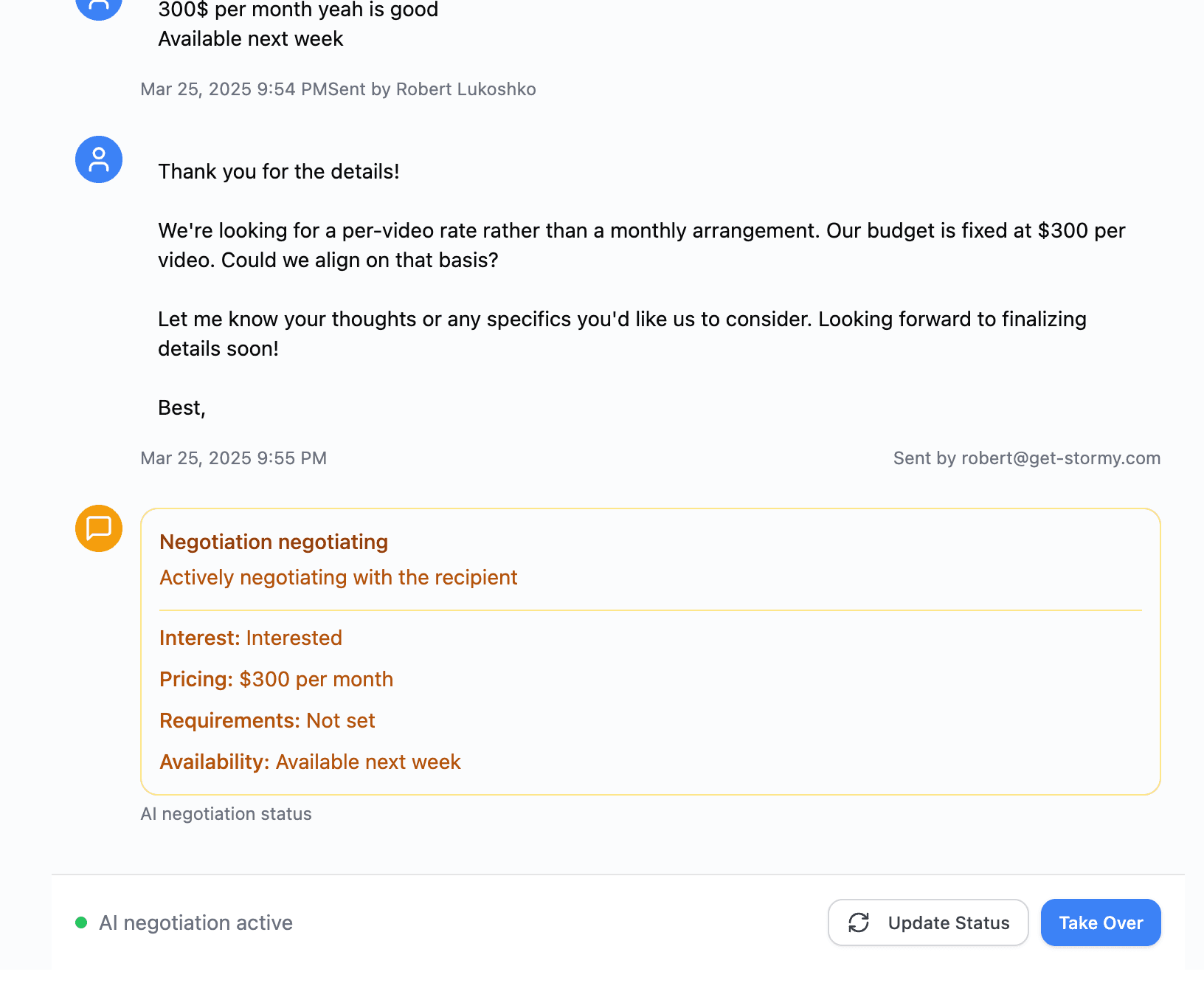
Task: Click the 'Sent by robert@get-stormy.com' text
Action: click(x=1027, y=458)
